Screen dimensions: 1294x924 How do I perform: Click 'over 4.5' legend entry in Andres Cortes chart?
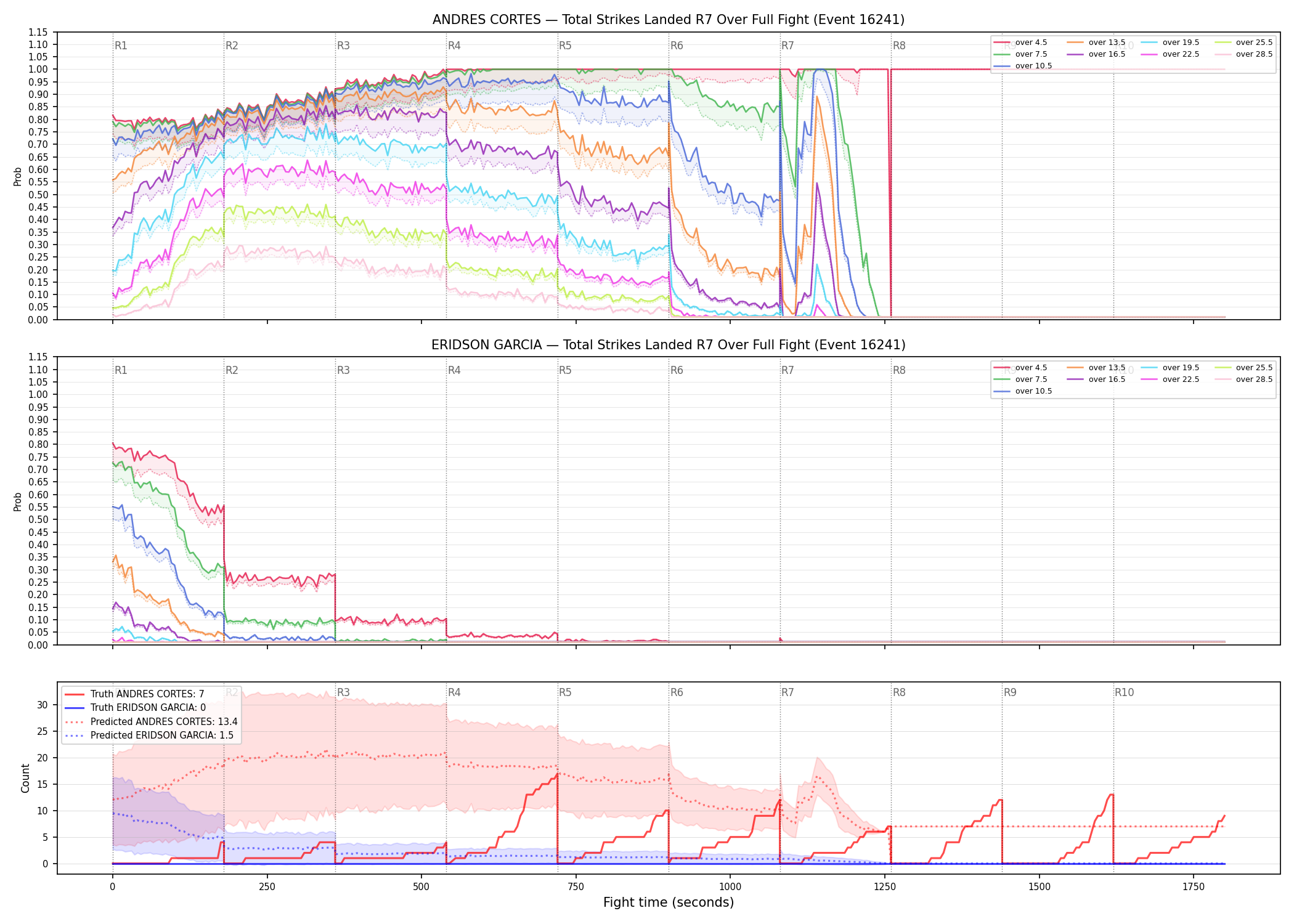click(x=1020, y=43)
